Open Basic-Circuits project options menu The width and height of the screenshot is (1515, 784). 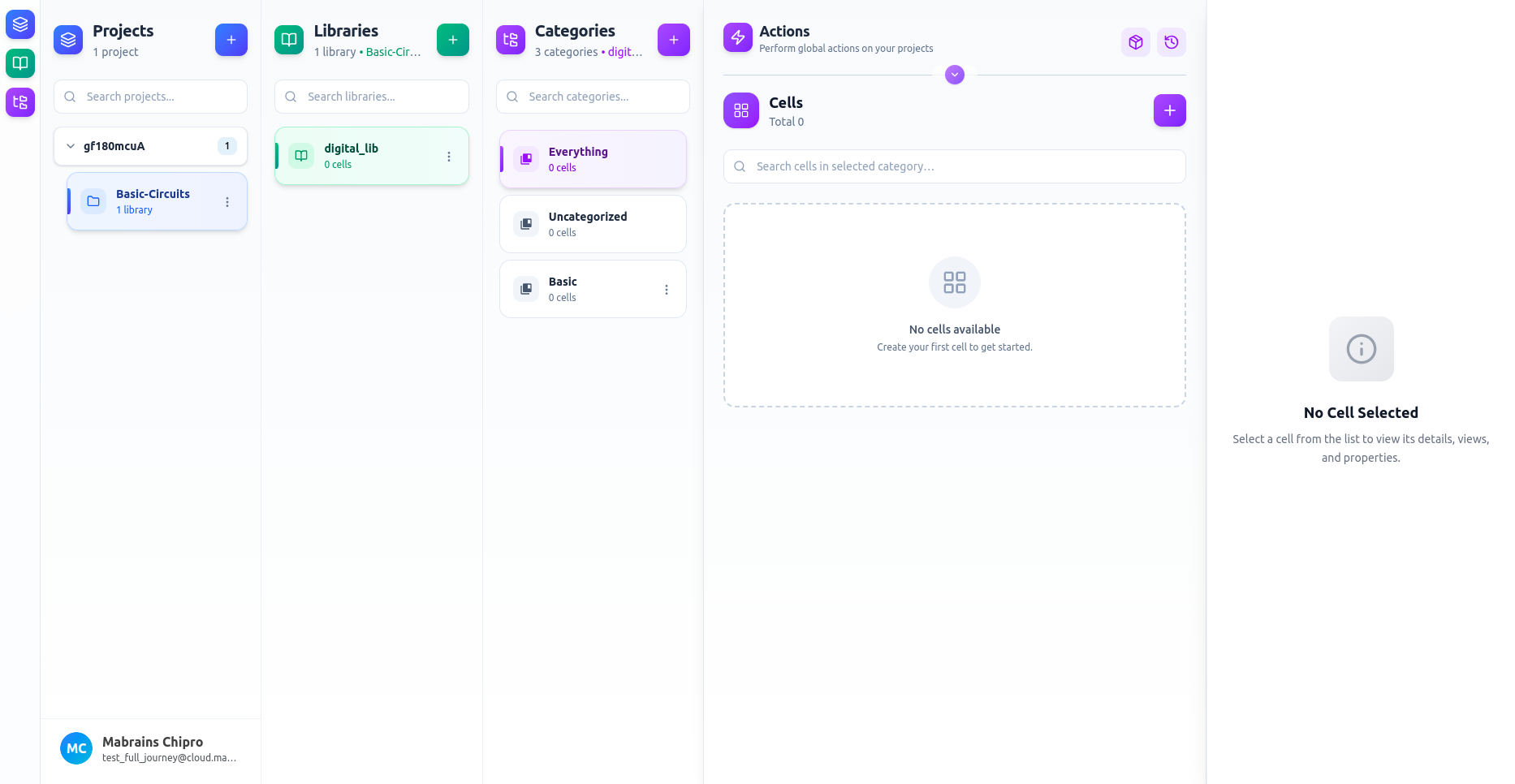coord(227,202)
